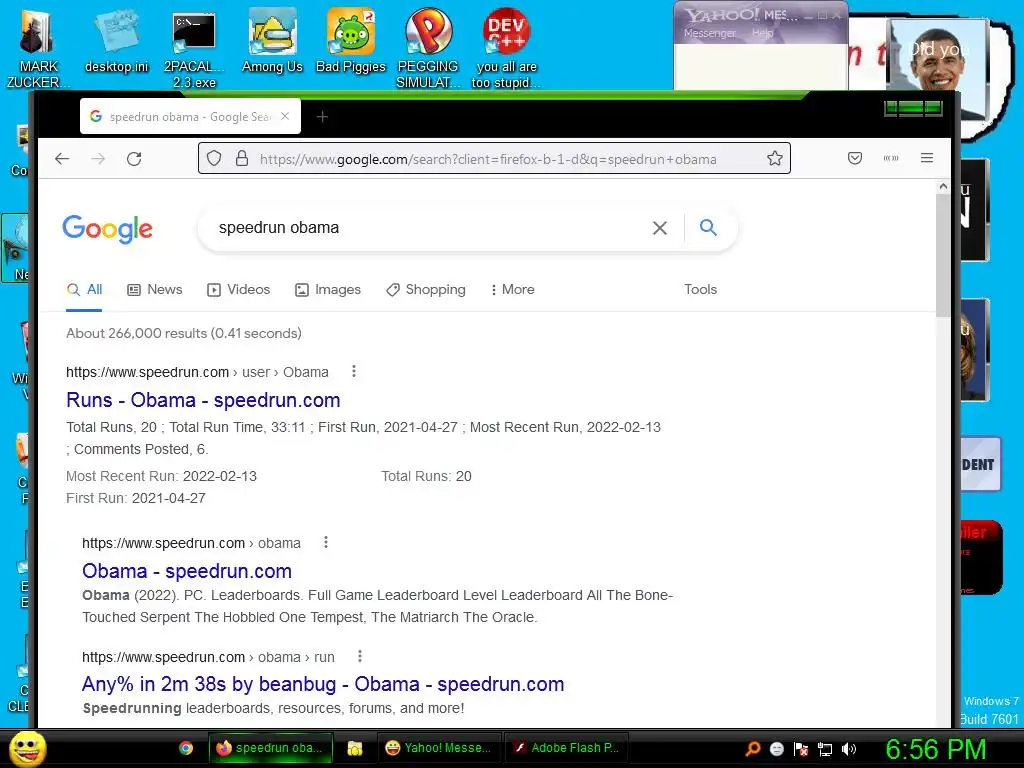The height and width of the screenshot is (768, 1024).
Task: Open the Runs - Obama - speedrun.com link
Action: tap(203, 400)
